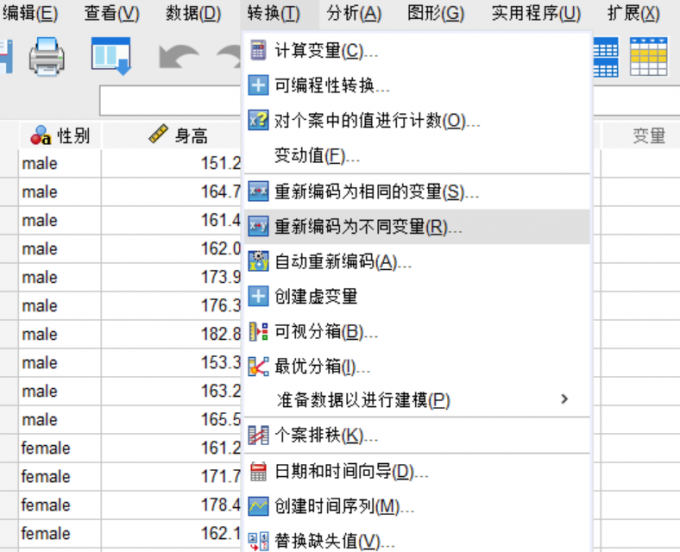
Task: Click the blue data grid toolbar icon
Action: pyautogui.click(x=605, y=57)
